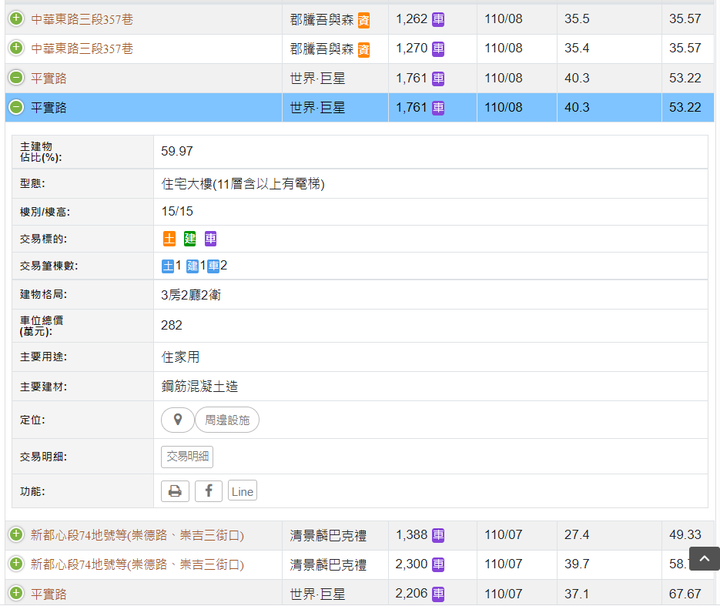Viewport: 720px width, 606px height.
Task: Jump back to top arrow button
Action: click(704, 558)
